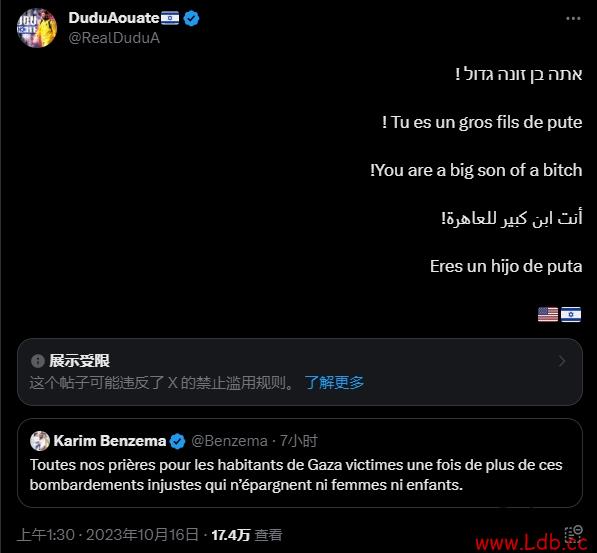The image size is (597, 553).
Task: Click the blue verified badge beside DuduAouate
Action: coord(191,18)
